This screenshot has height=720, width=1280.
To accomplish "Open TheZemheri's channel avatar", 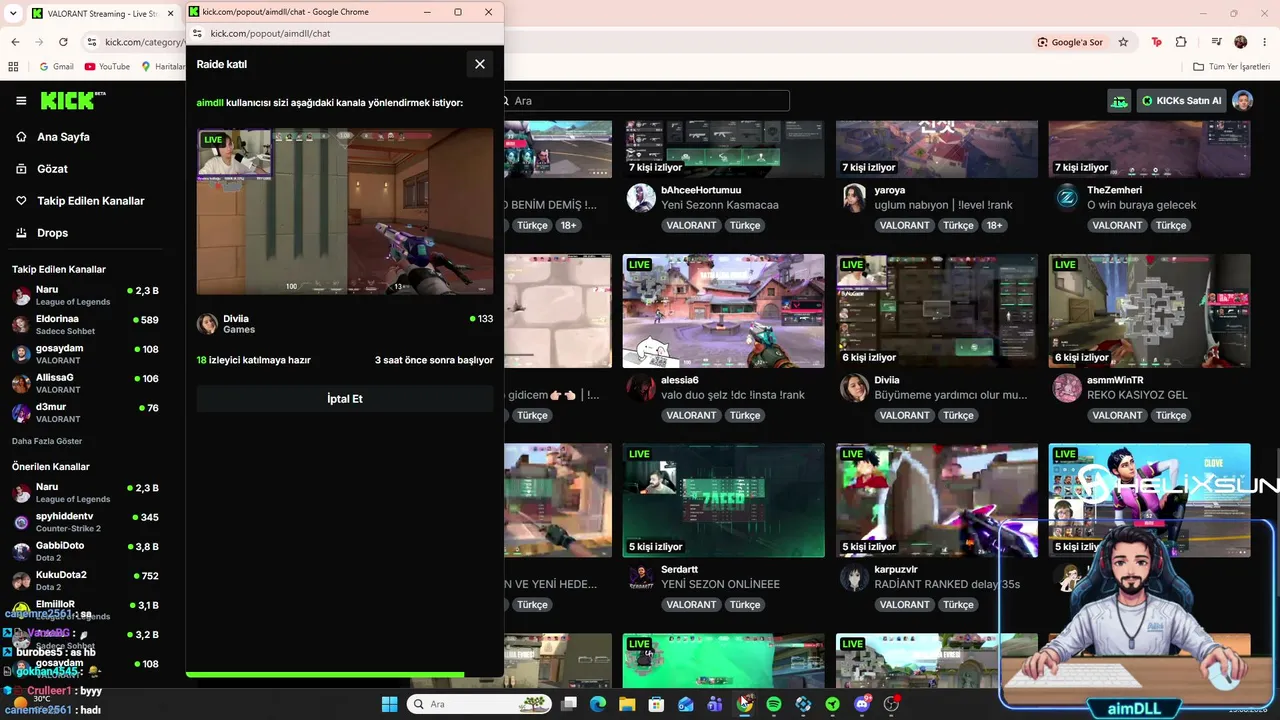I will tap(1067, 198).
